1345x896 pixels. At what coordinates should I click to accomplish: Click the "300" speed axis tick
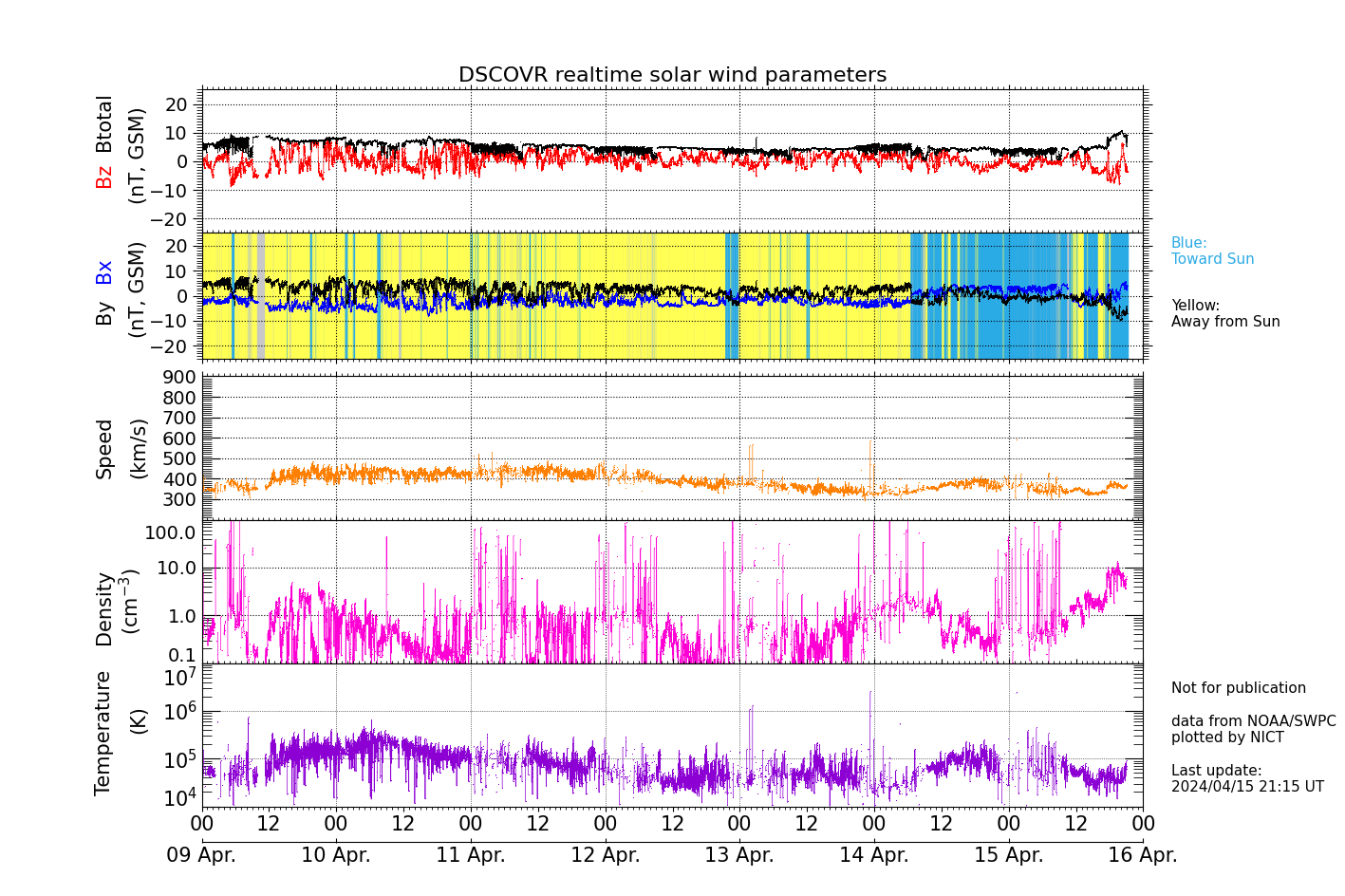tap(180, 500)
